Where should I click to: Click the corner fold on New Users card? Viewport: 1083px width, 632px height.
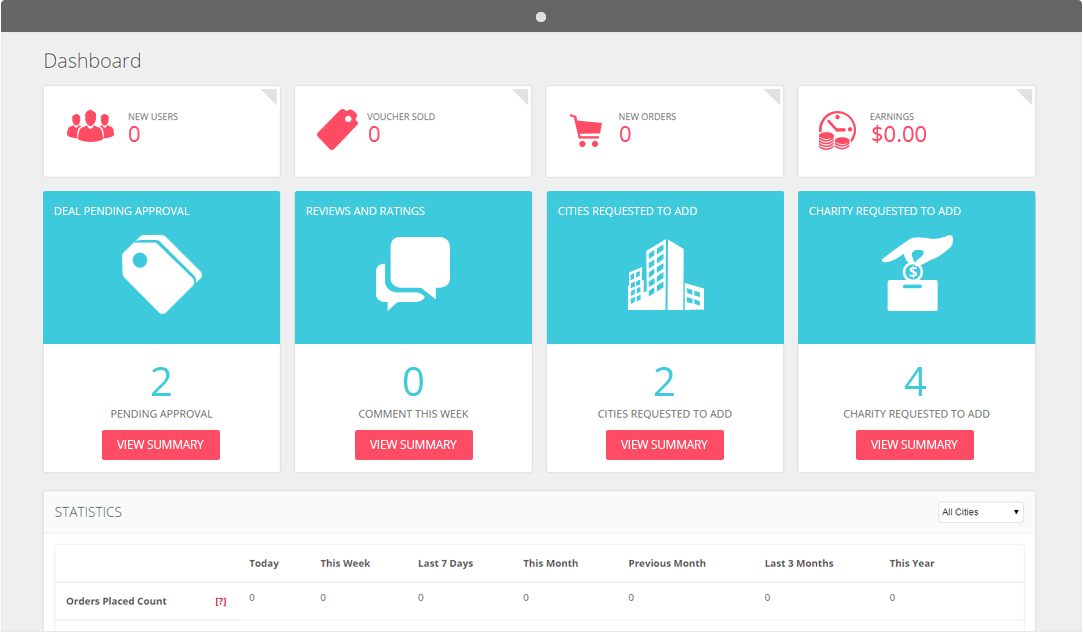pyautogui.click(x=271, y=95)
